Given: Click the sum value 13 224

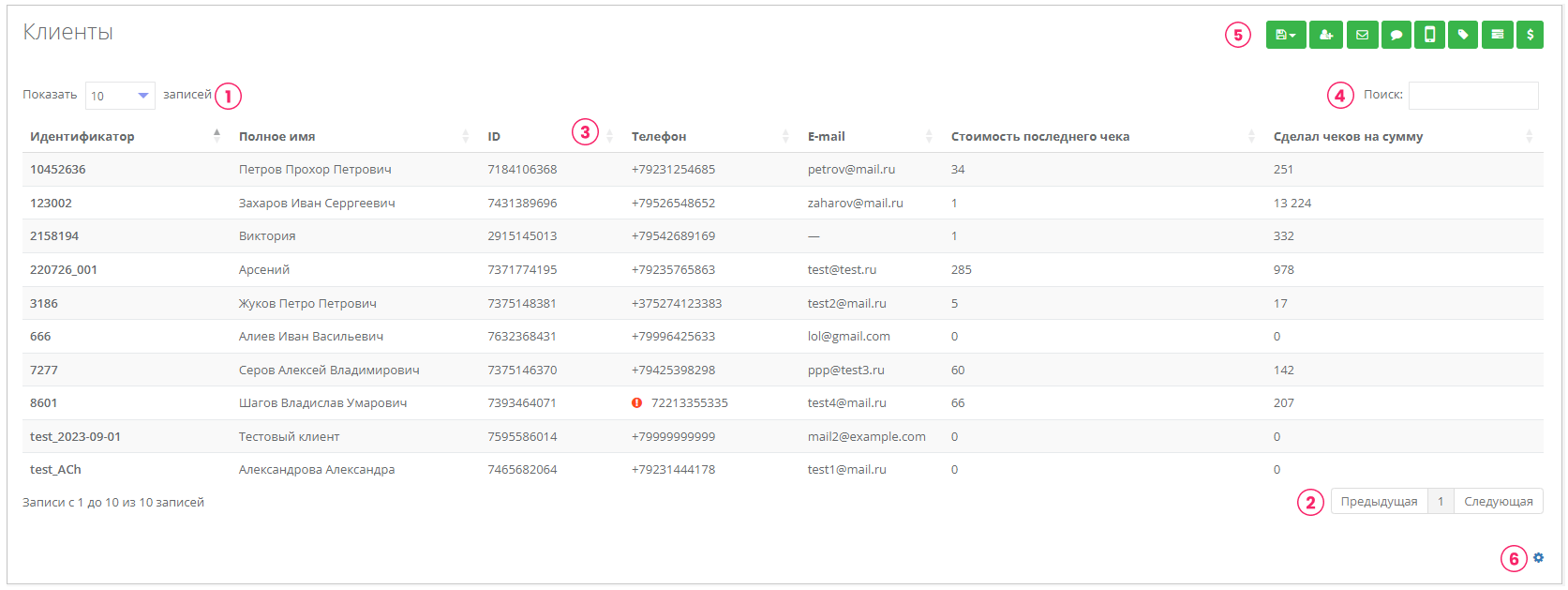Looking at the screenshot, I should (x=1292, y=203).
